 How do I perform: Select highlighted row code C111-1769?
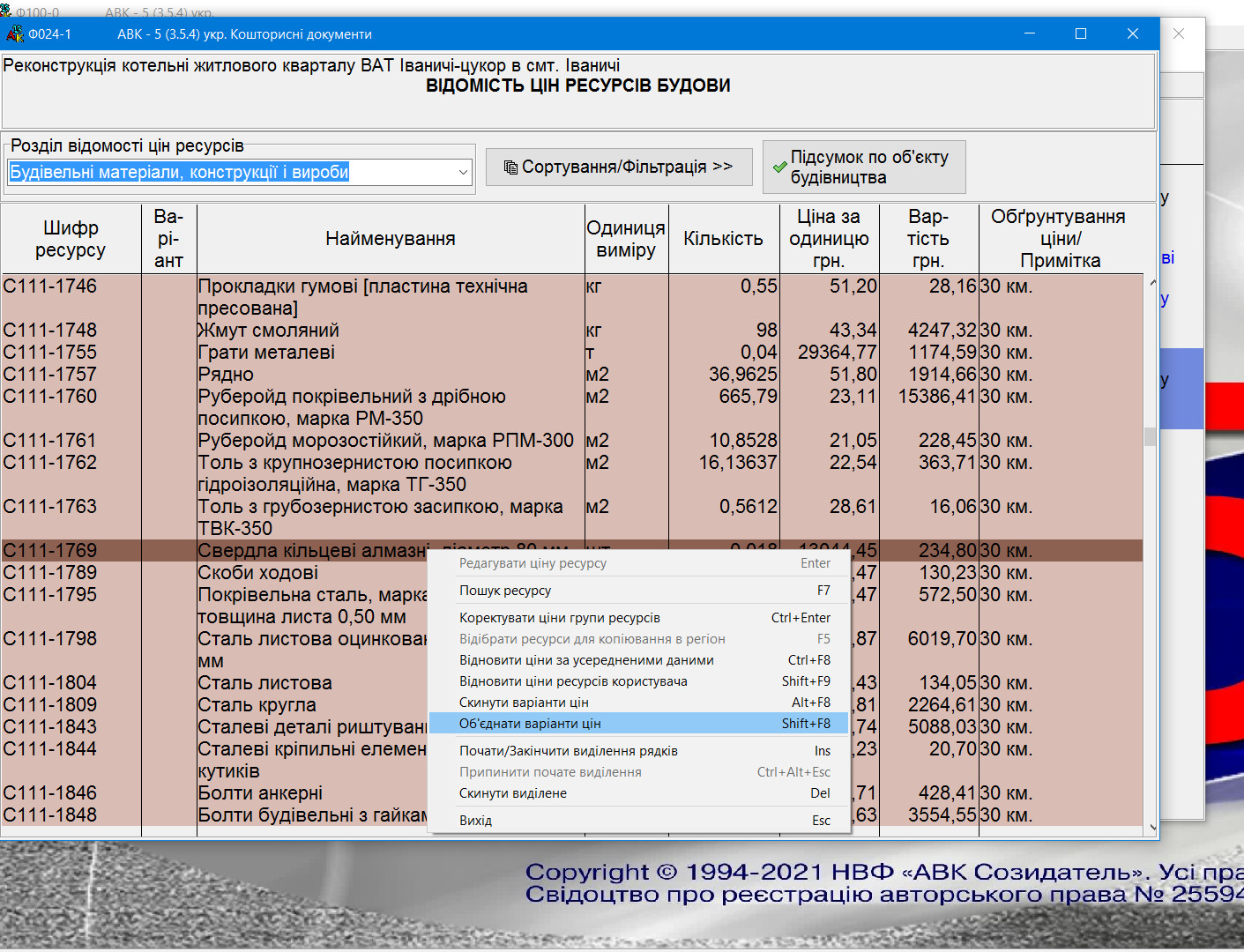[50, 551]
